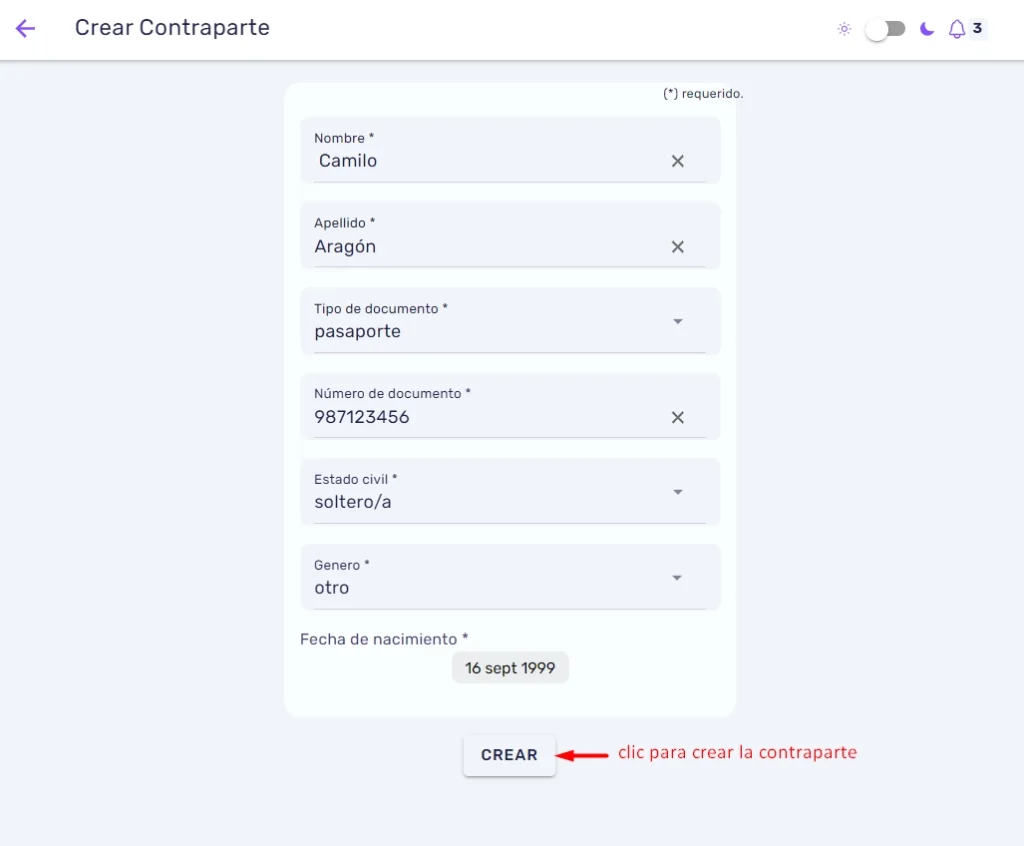The width and height of the screenshot is (1024, 846).
Task: Click the Crear Contraparte page title
Action: [x=172, y=27]
